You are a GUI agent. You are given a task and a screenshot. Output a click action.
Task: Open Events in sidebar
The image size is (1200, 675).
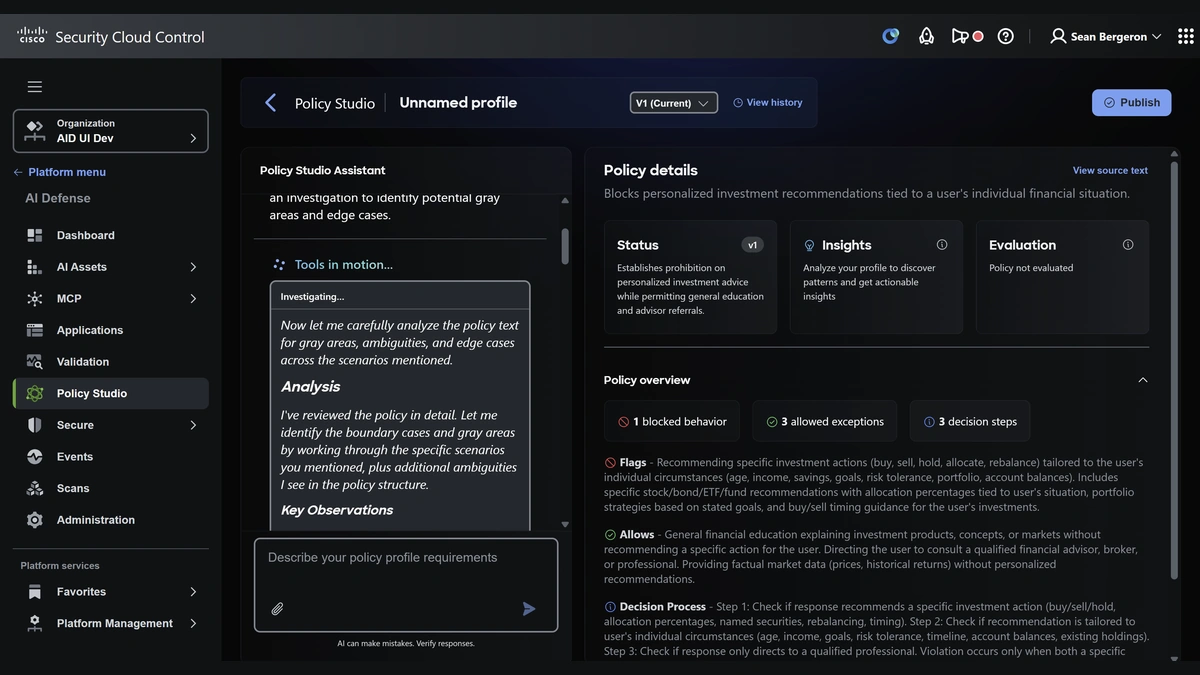(x=111, y=457)
